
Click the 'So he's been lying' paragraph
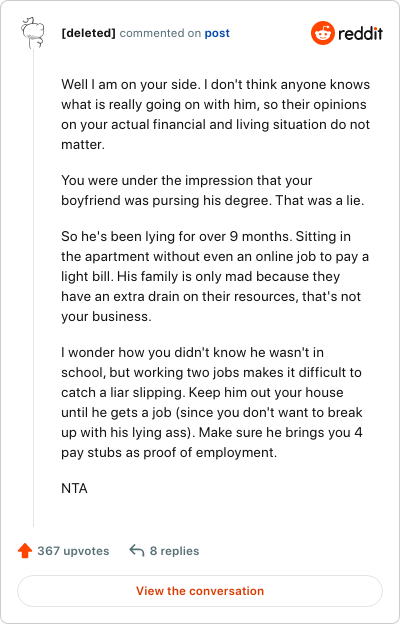[215, 277]
